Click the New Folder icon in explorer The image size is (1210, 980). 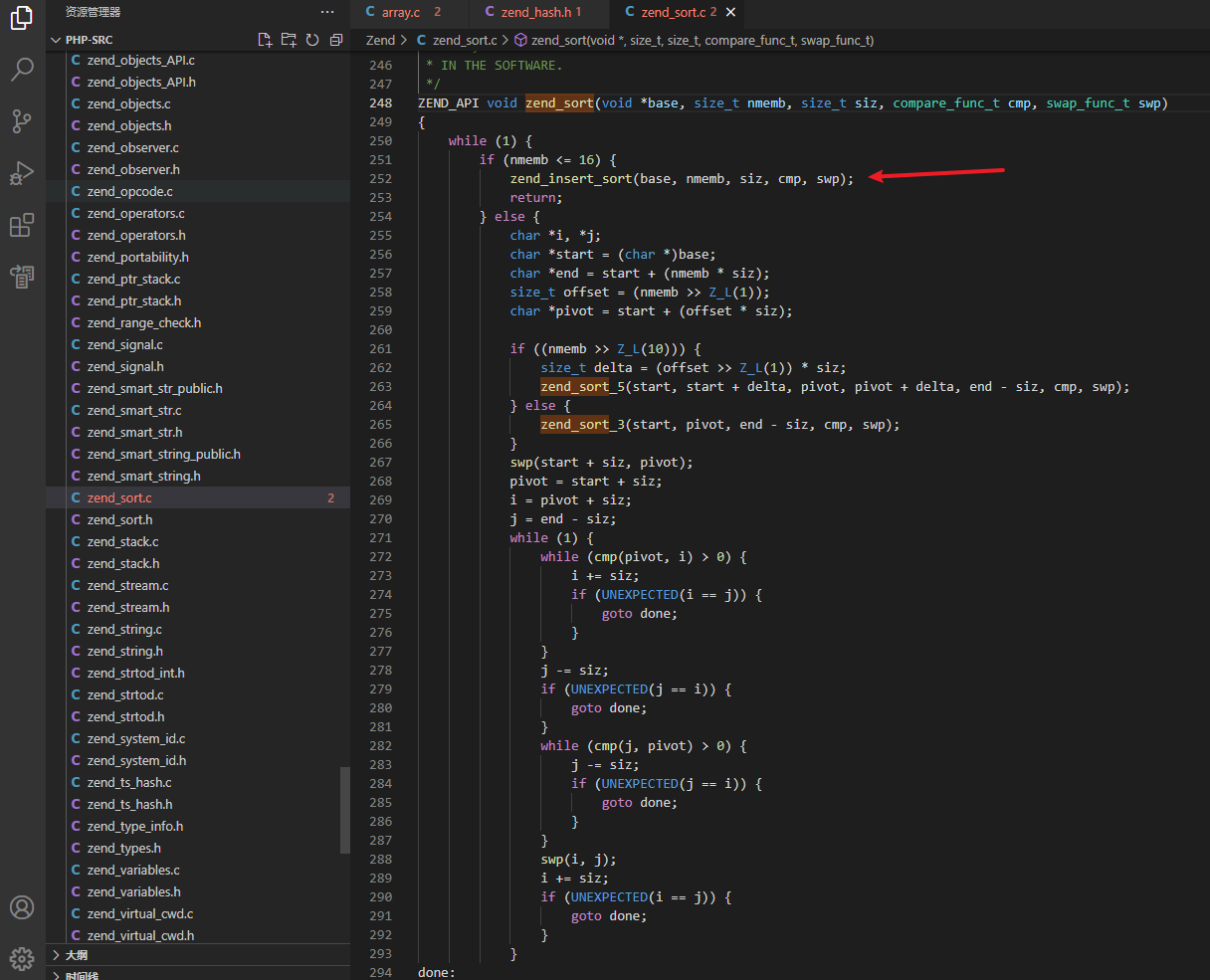click(x=289, y=40)
